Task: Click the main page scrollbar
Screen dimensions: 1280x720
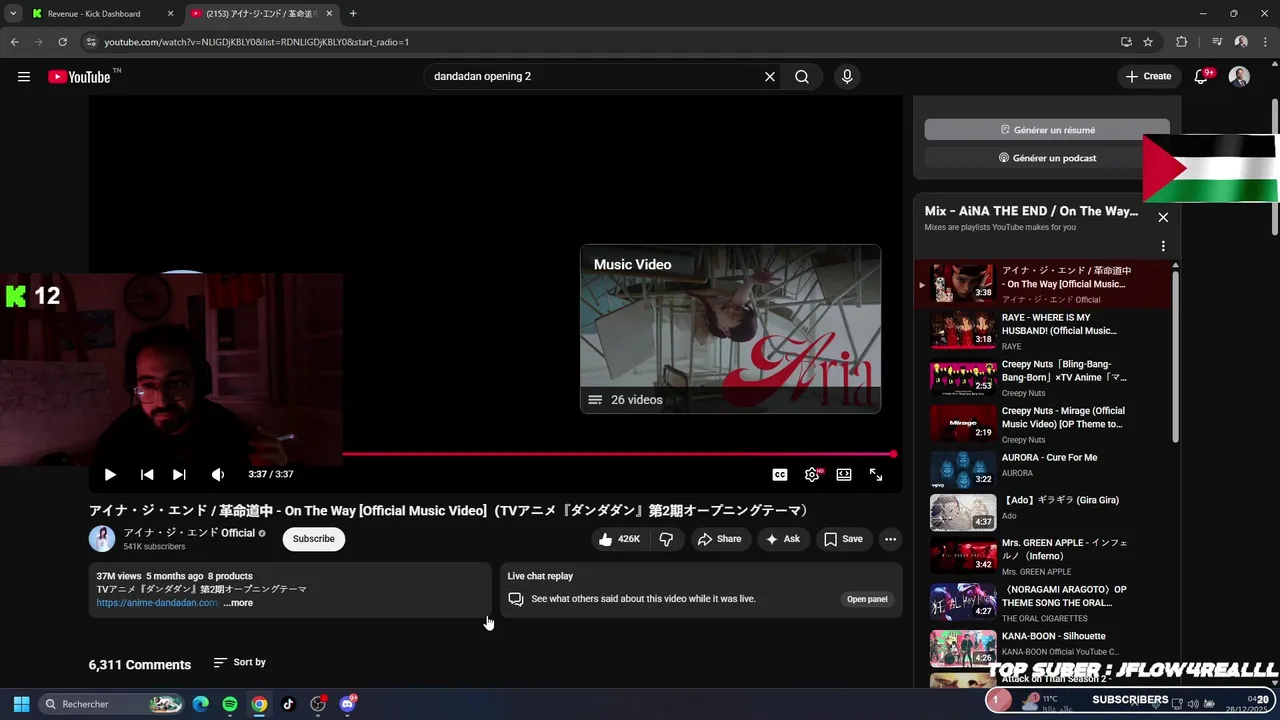Action: point(1274,165)
